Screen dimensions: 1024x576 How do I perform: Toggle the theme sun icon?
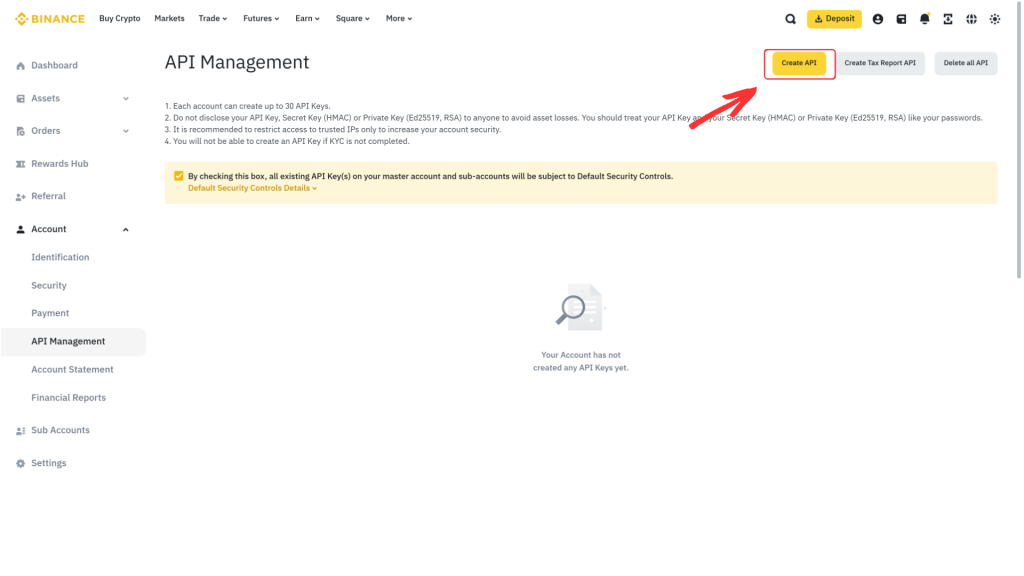point(995,19)
